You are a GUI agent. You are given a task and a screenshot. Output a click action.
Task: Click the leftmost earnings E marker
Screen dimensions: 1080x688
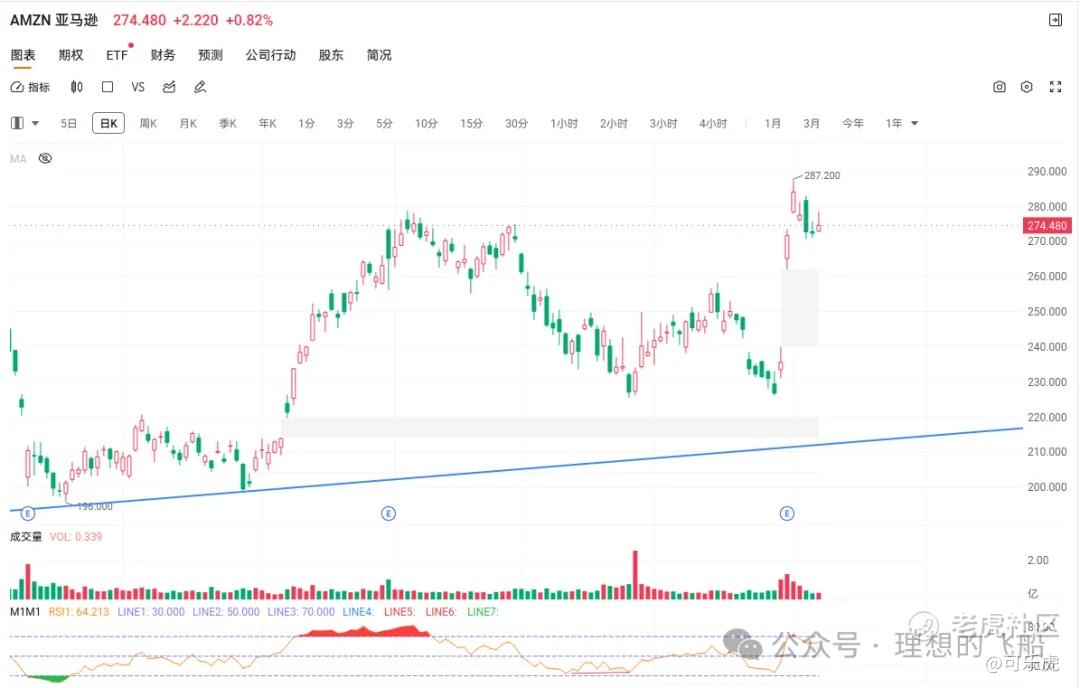pos(28,513)
